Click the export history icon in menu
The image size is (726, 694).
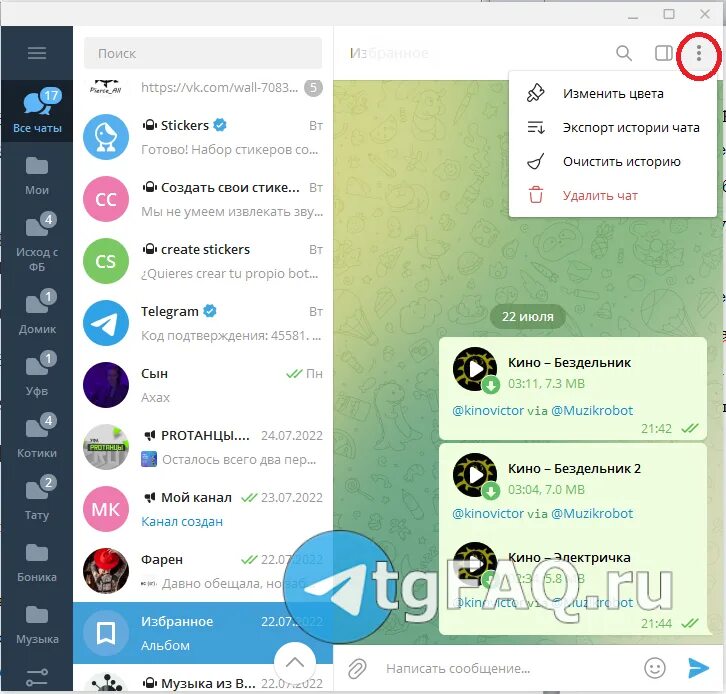[x=536, y=127]
